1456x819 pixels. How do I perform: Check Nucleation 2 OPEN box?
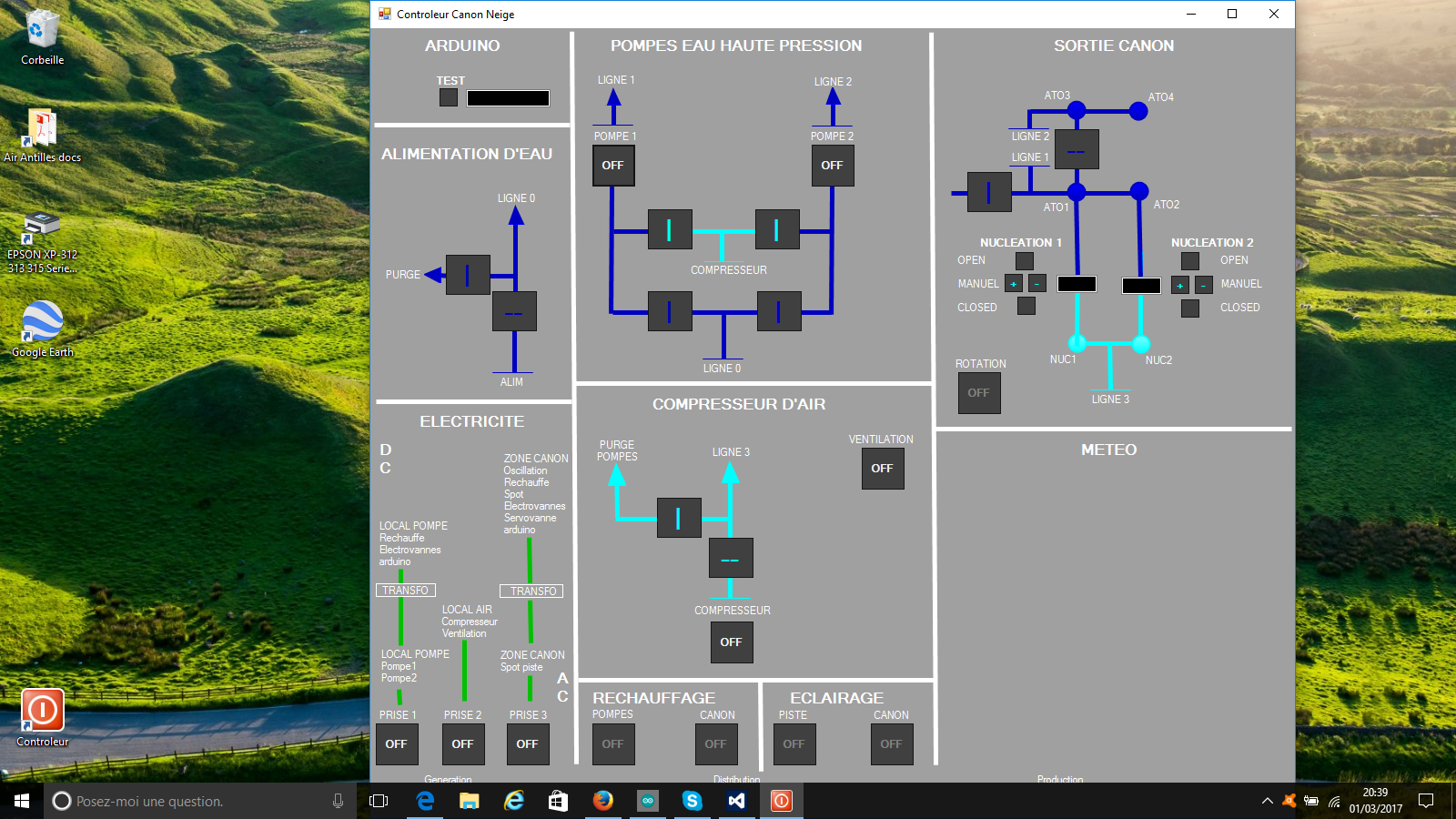pos(1190,261)
